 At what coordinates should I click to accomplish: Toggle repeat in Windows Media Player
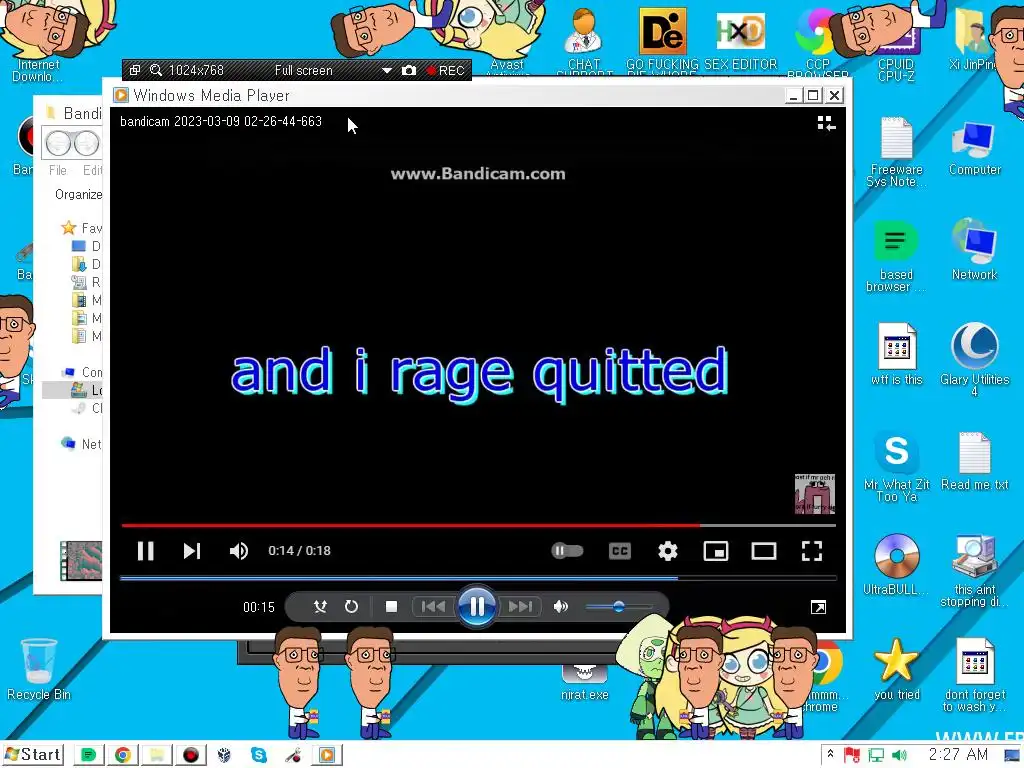click(351, 607)
